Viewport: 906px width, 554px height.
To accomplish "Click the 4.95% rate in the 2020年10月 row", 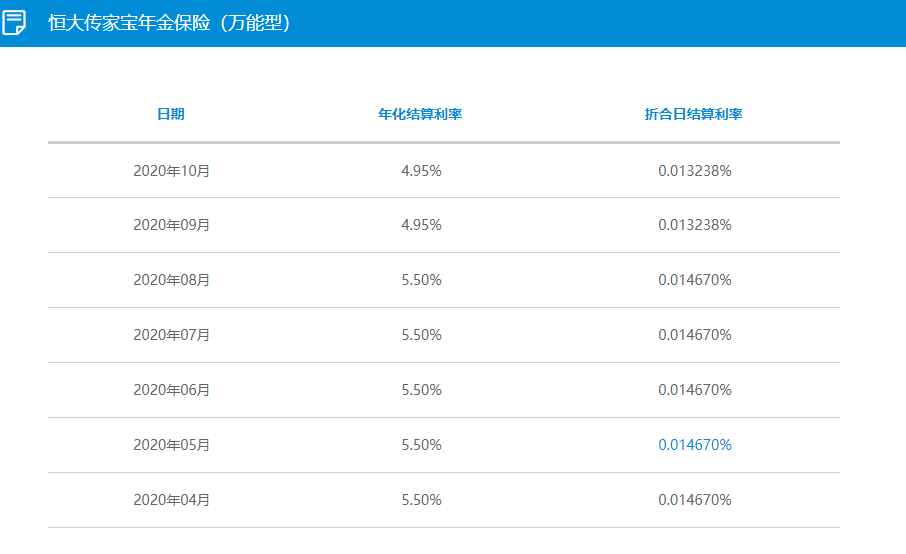I will pyautogui.click(x=421, y=171).
